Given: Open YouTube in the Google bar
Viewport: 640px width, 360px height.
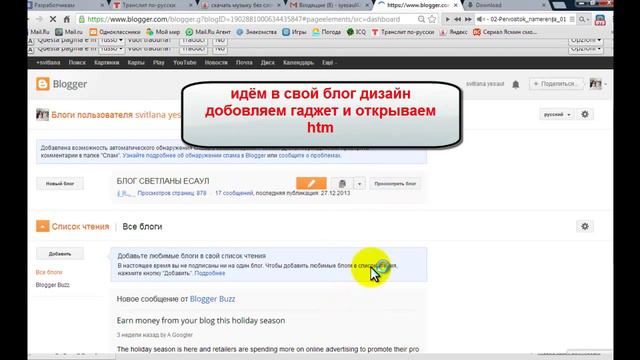Looking at the screenshot, I should (184, 62).
